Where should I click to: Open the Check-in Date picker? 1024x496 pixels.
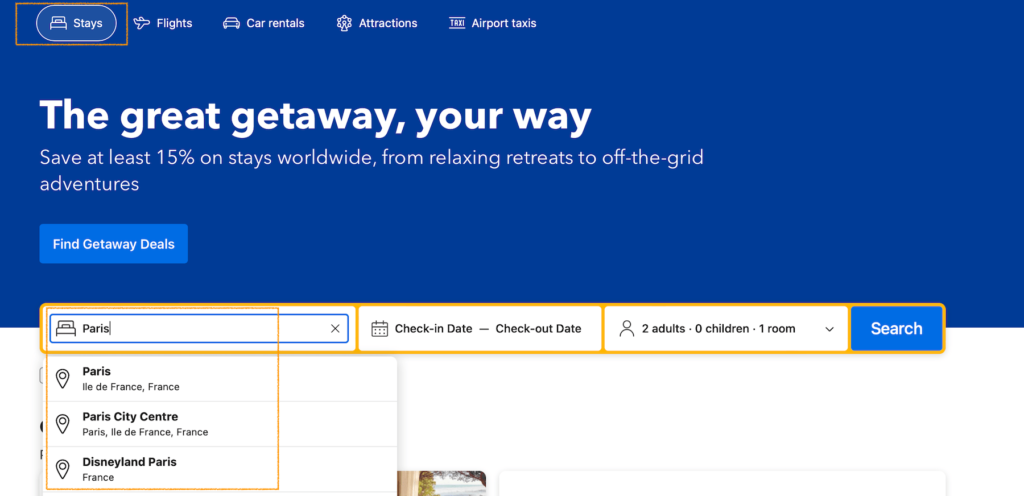(433, 329)
